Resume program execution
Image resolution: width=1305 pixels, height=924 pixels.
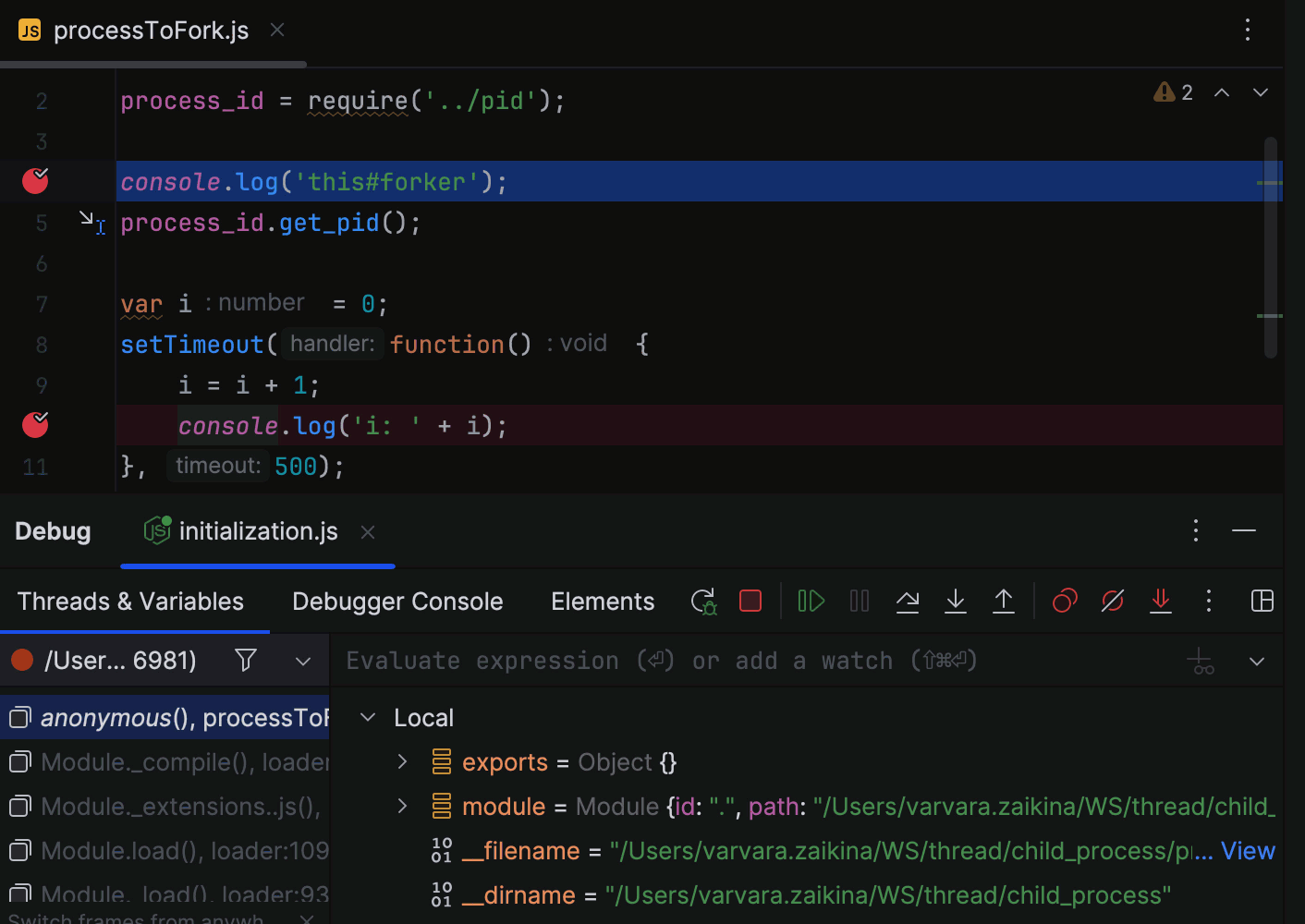[x=810, y=601]
